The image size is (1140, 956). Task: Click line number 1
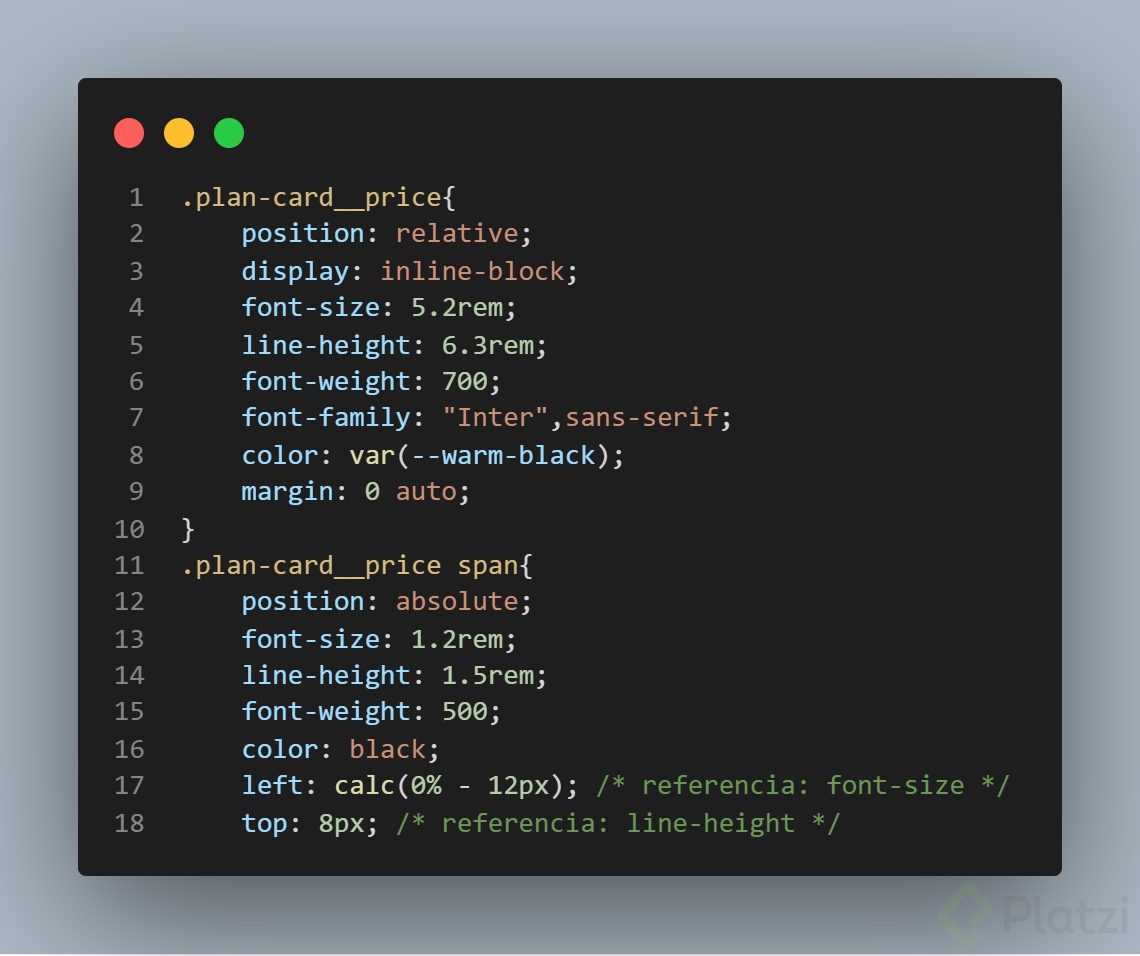pyautogui.click(x=136, y=197)
